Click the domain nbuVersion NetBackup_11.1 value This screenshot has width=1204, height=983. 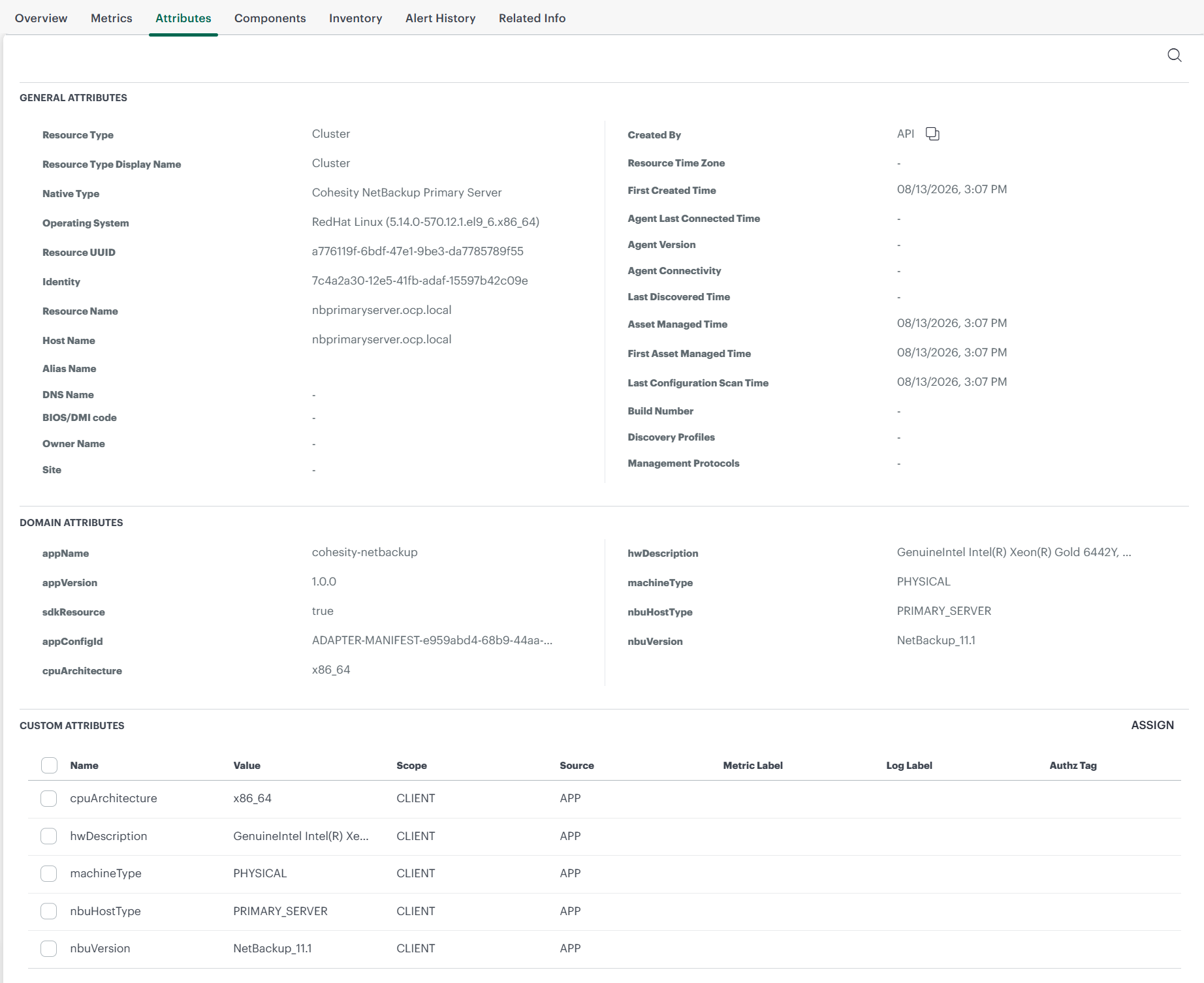tap(936, 640)
